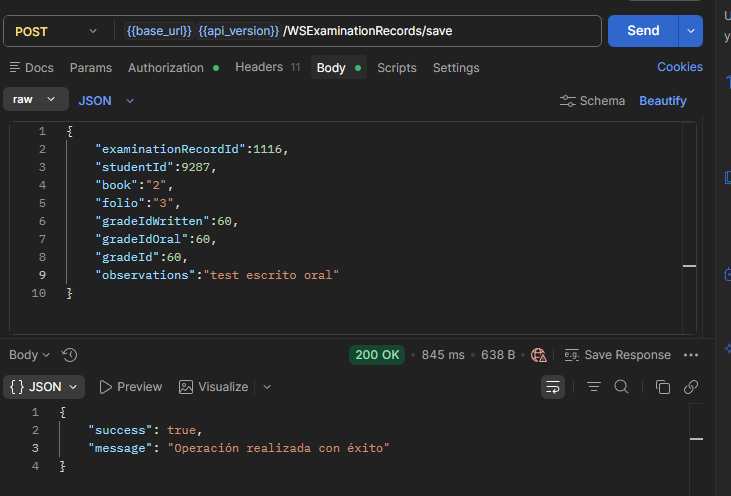Open more response options ellipsis
731x496 pixels.
(690, 355)
